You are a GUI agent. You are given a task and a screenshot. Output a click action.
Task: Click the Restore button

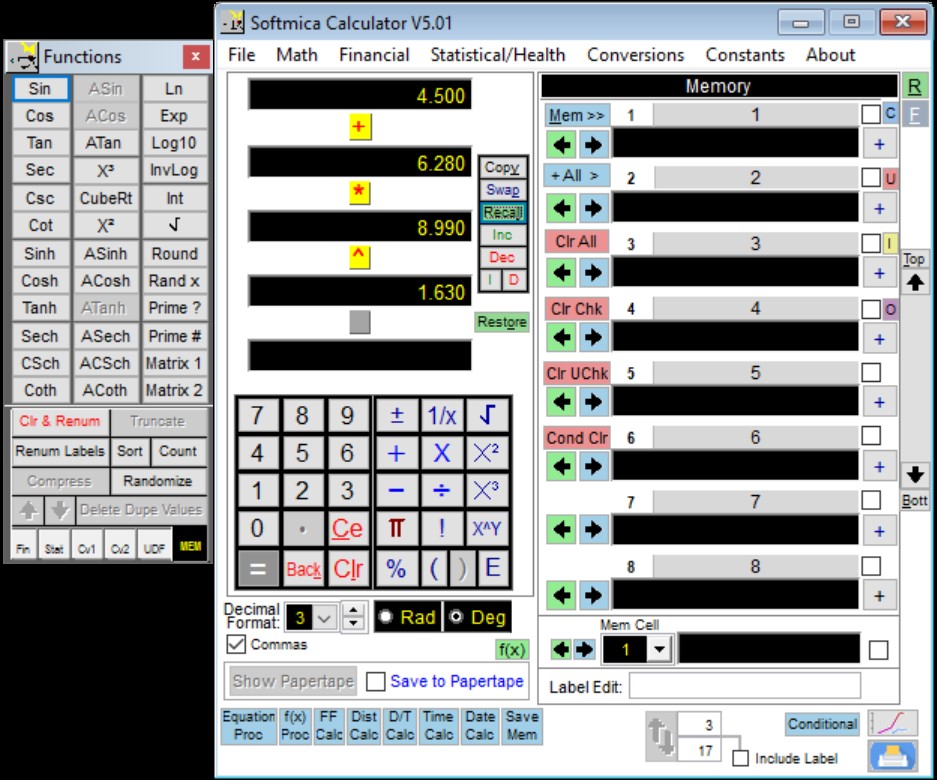click(502, 322)
